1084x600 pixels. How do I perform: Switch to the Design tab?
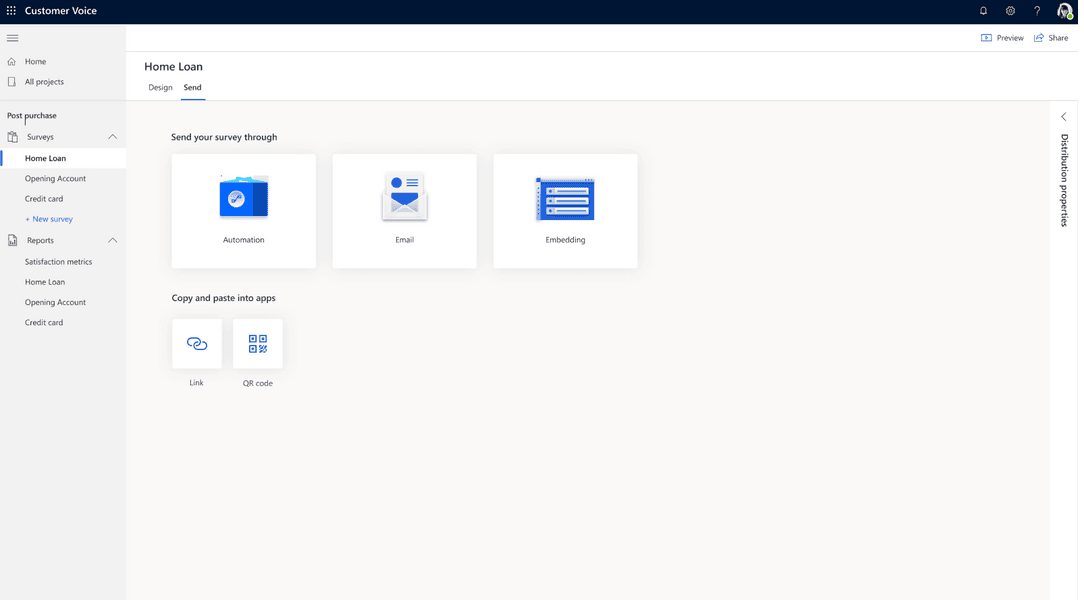(160, 87)
